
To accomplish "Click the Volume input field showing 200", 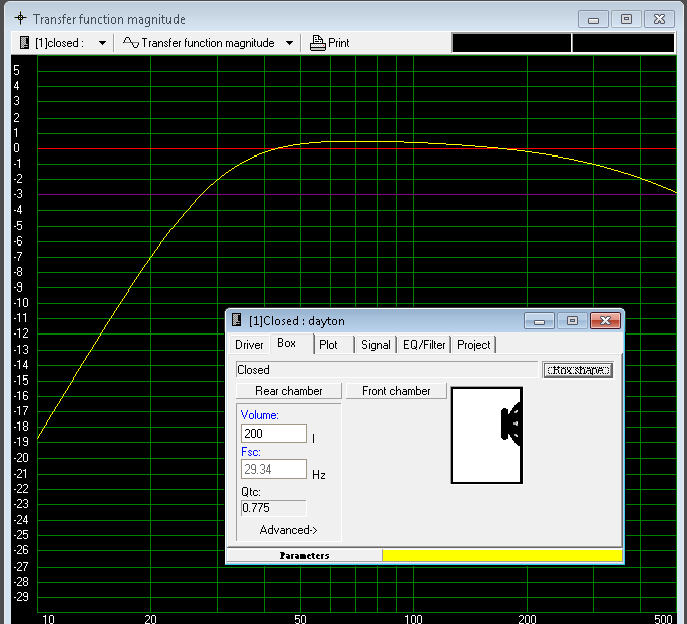I will 273,434.
